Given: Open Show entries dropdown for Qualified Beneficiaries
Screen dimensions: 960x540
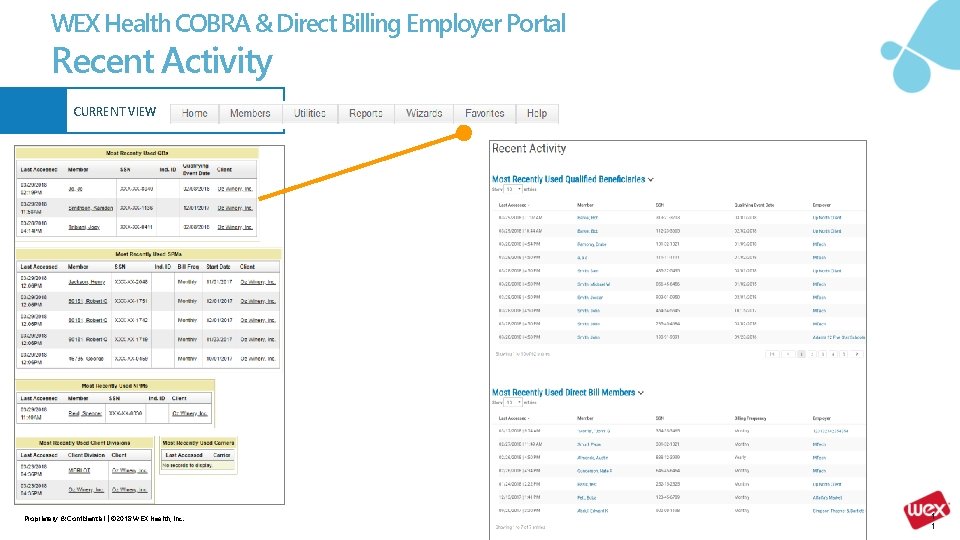Looking at the screenshot, I should point(513,189).
